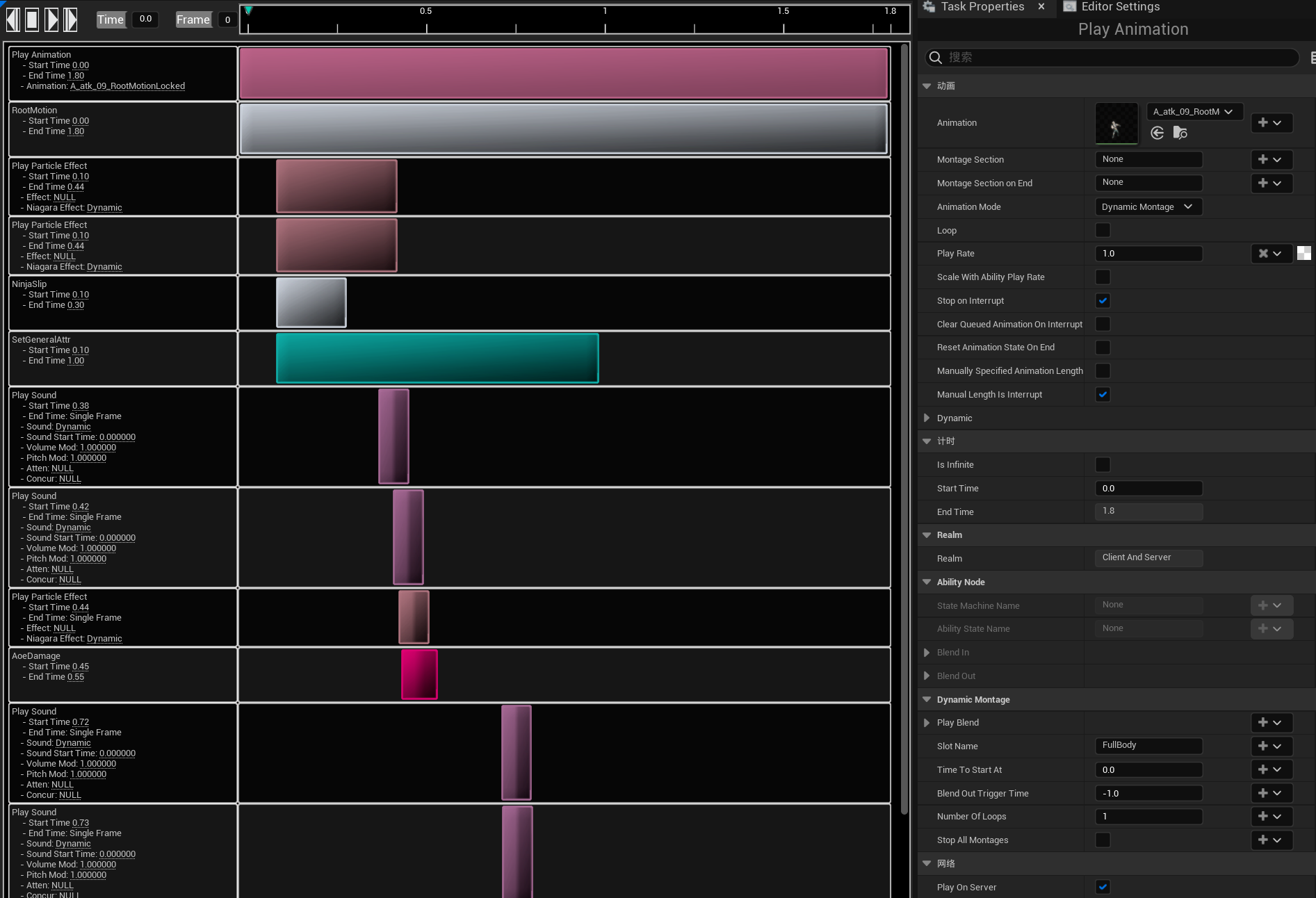Screen dimensions: 1316x898
Task: Click the Start Time value field
Action: click(1148, 489)
